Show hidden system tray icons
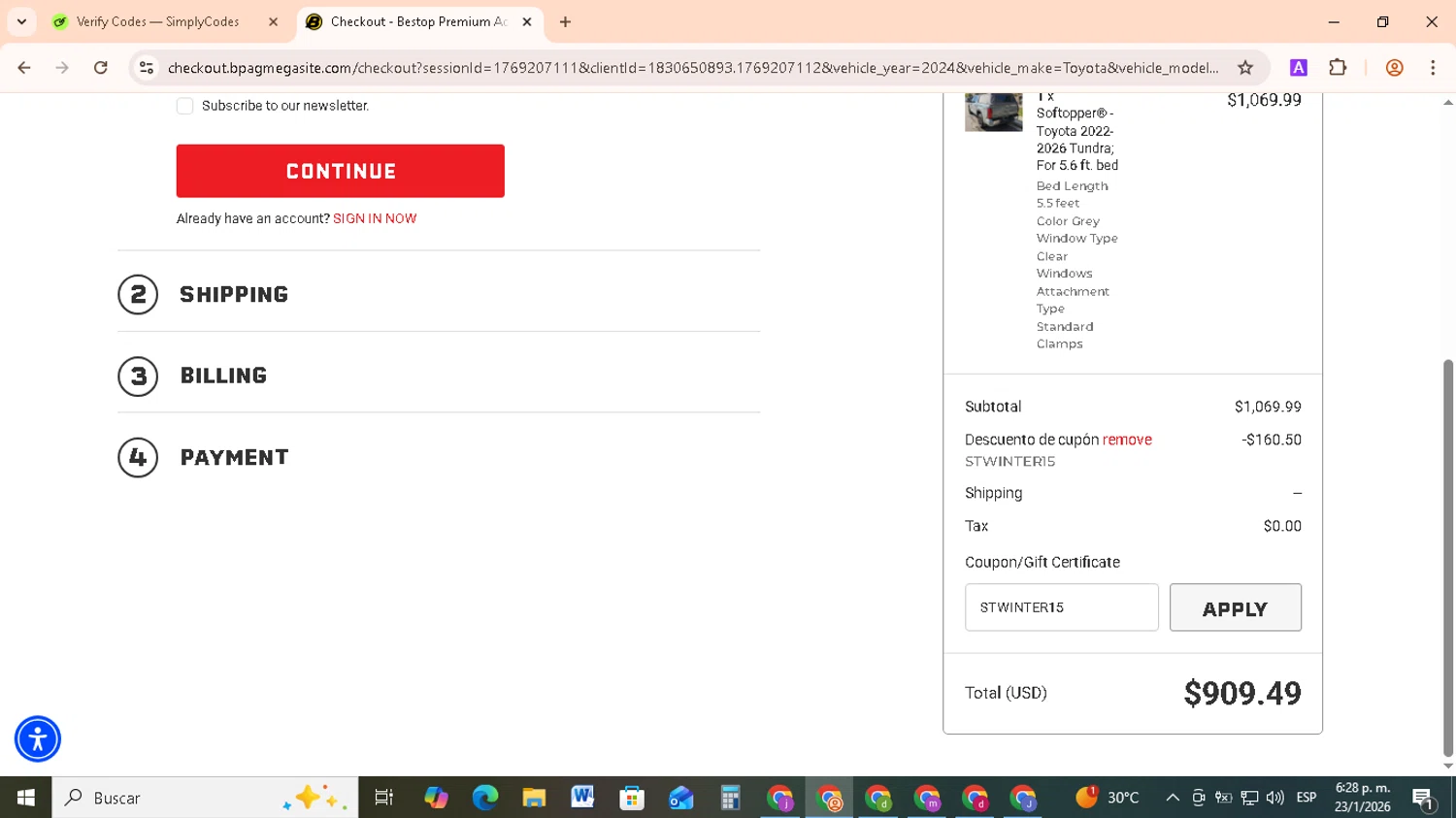 point(1173,798)
